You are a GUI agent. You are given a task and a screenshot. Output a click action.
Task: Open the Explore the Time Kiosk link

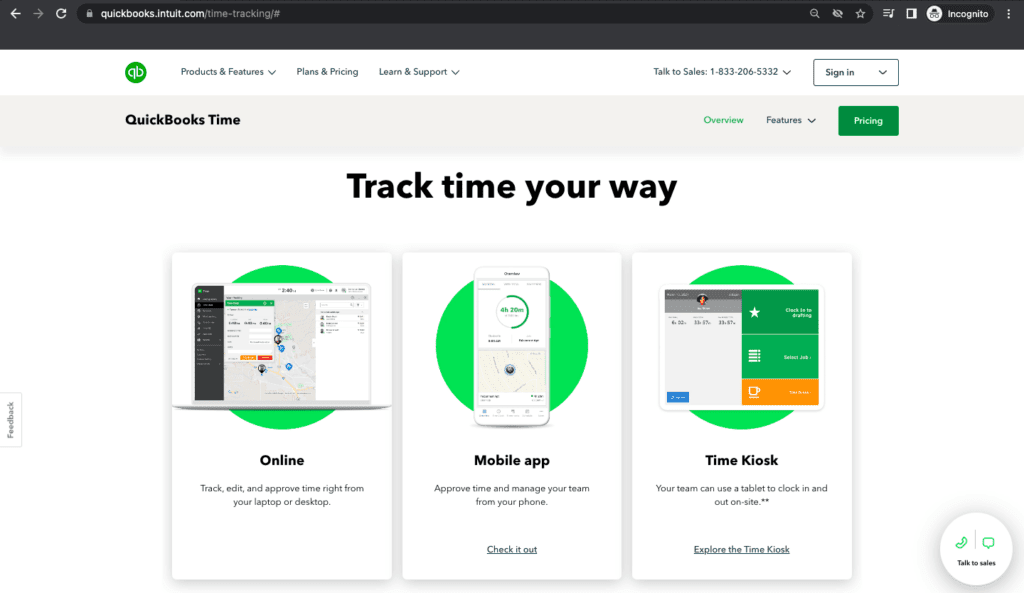(x=741, y=549)
